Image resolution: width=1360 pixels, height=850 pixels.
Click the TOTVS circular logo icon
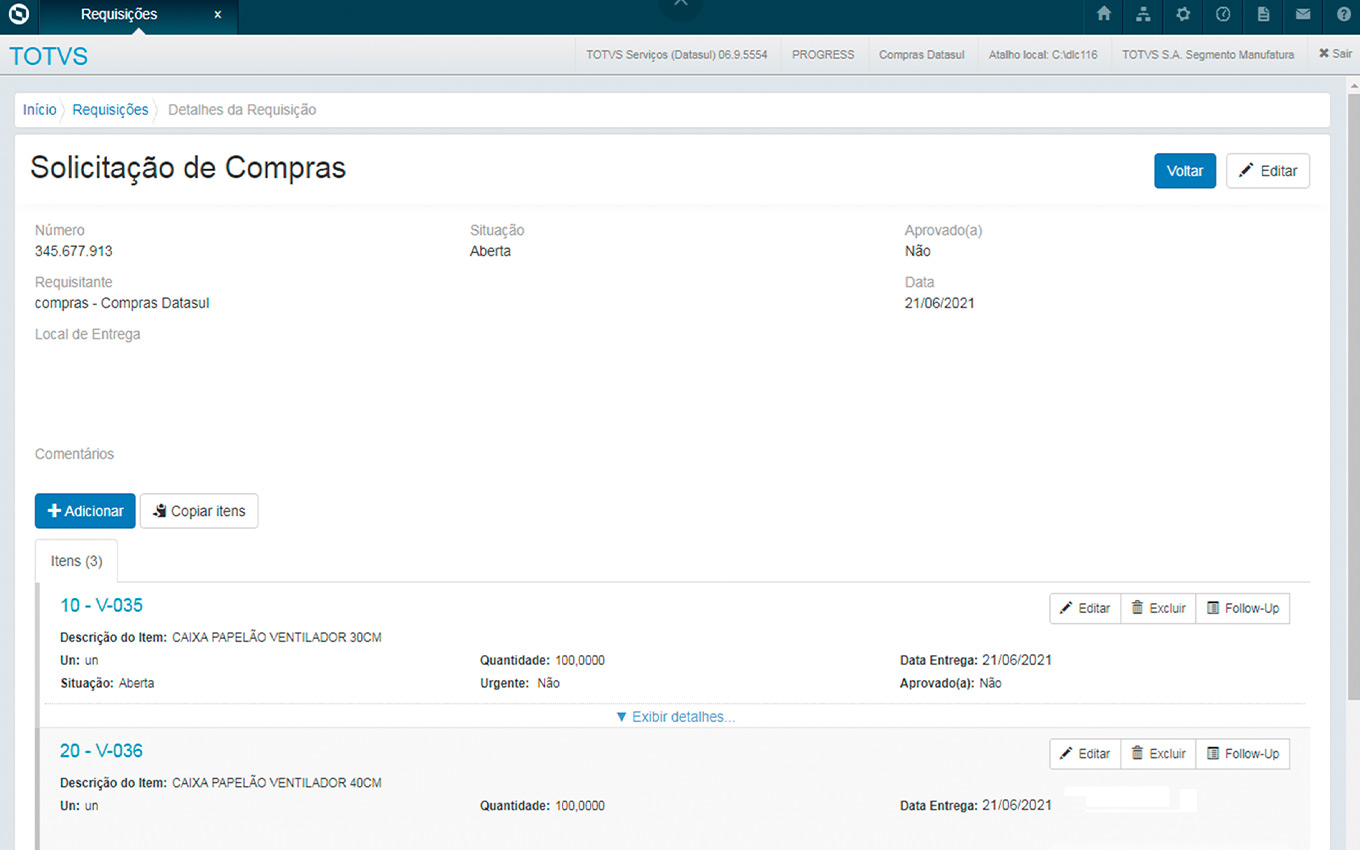[18, 15]
